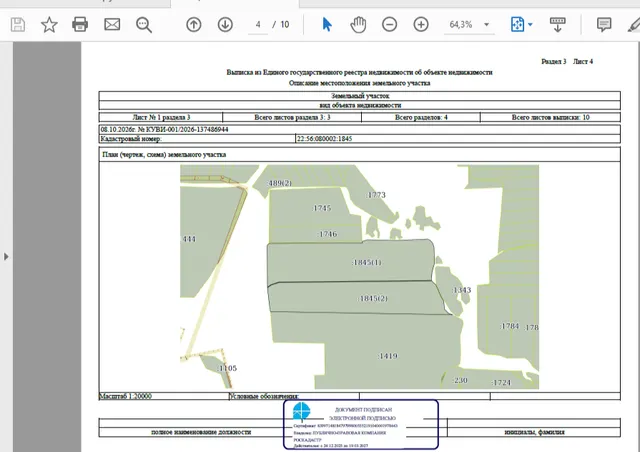Open the 64,3% zoom level dropdown

(469, 24)
